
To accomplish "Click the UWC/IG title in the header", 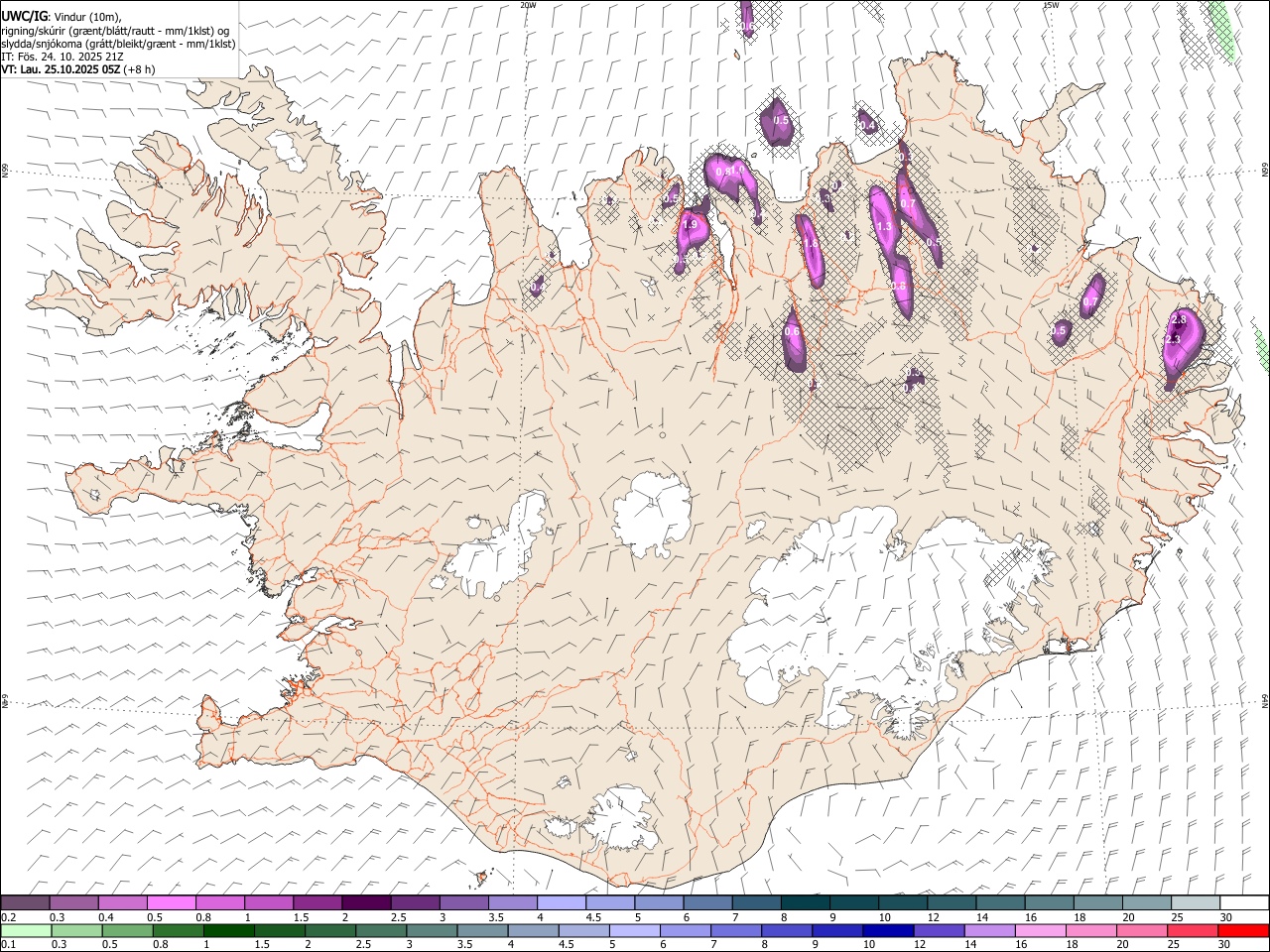I will [x=25, y=15].
